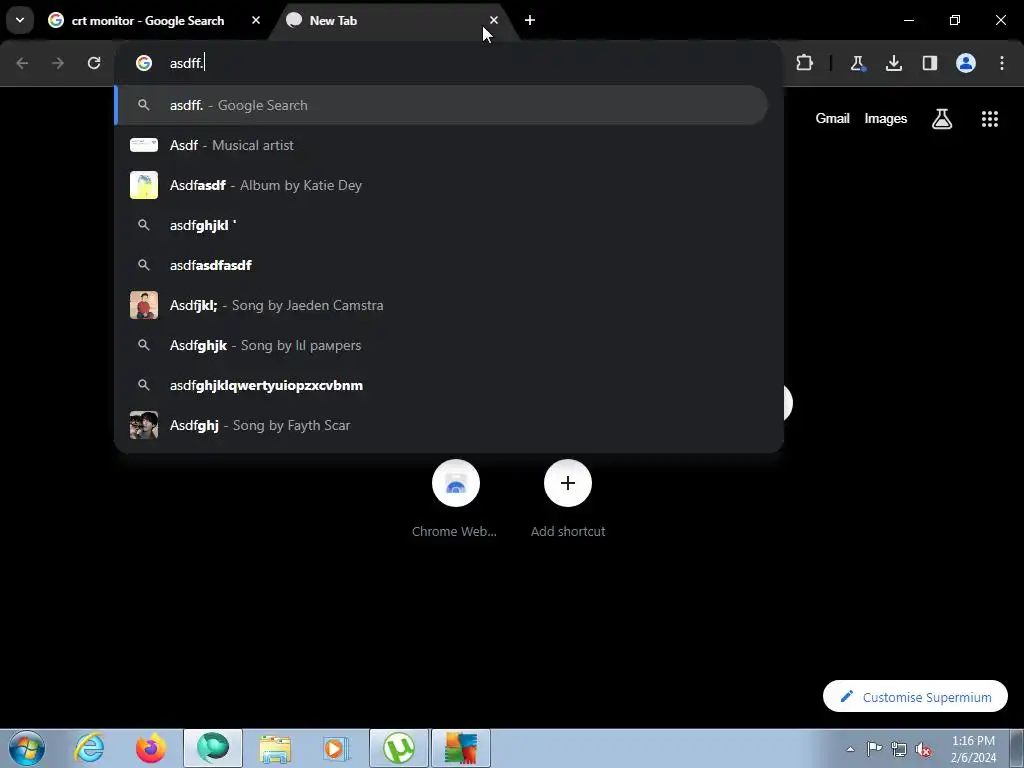Image resolution: width=1024 pixels, height=768 pixels.
Task: Select the 'asdfghjklqwertyuiopzxcvbnm' suggestion
Action: coord(441,385)
